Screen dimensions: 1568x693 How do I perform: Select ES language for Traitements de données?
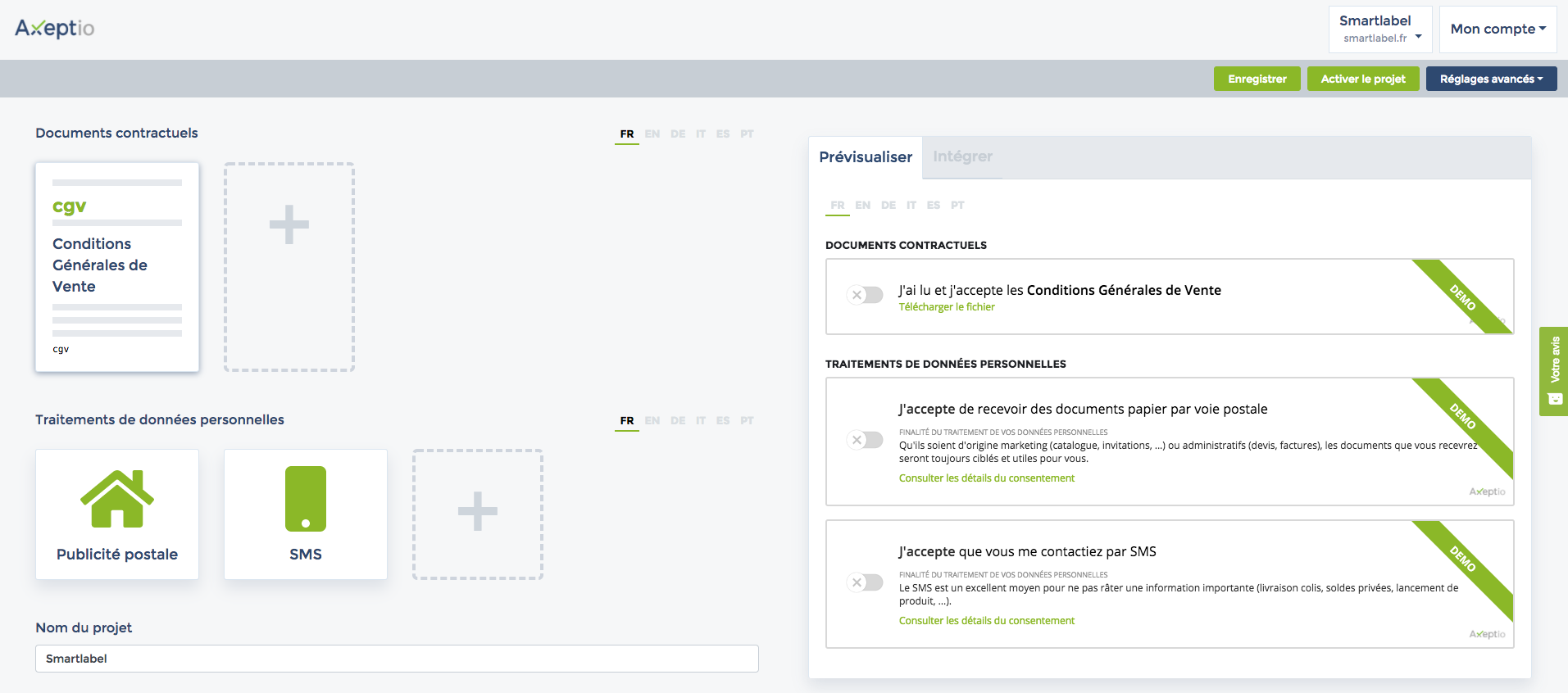723,421
